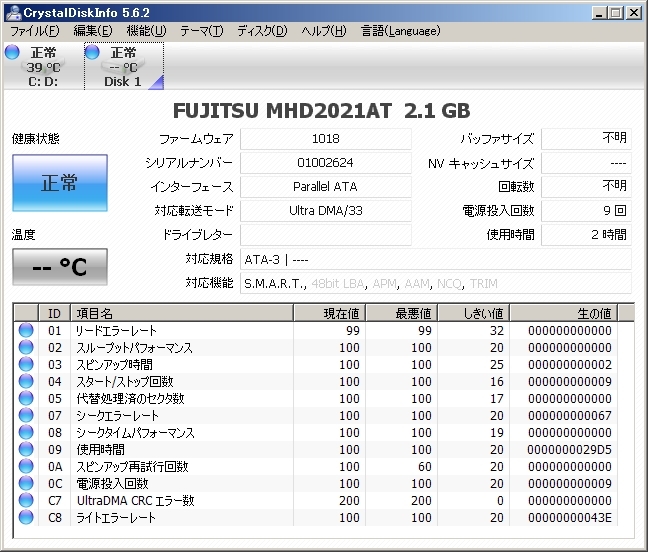Viewport: 648px width, 552px height.
Task: Select the Disk 1 drive tab
Action: [x=122, y=67]
